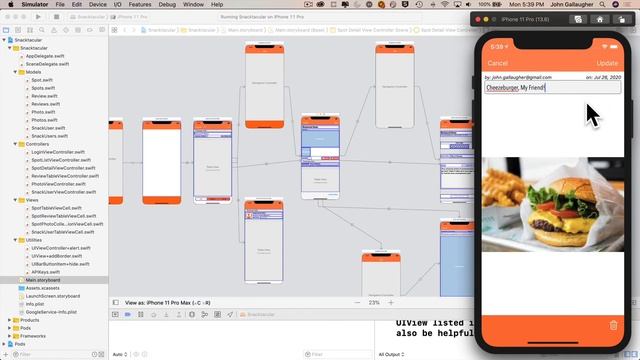The height and width of the screenshot is (360, 640).
Task: Open the Edit menu
Action: 77,4
